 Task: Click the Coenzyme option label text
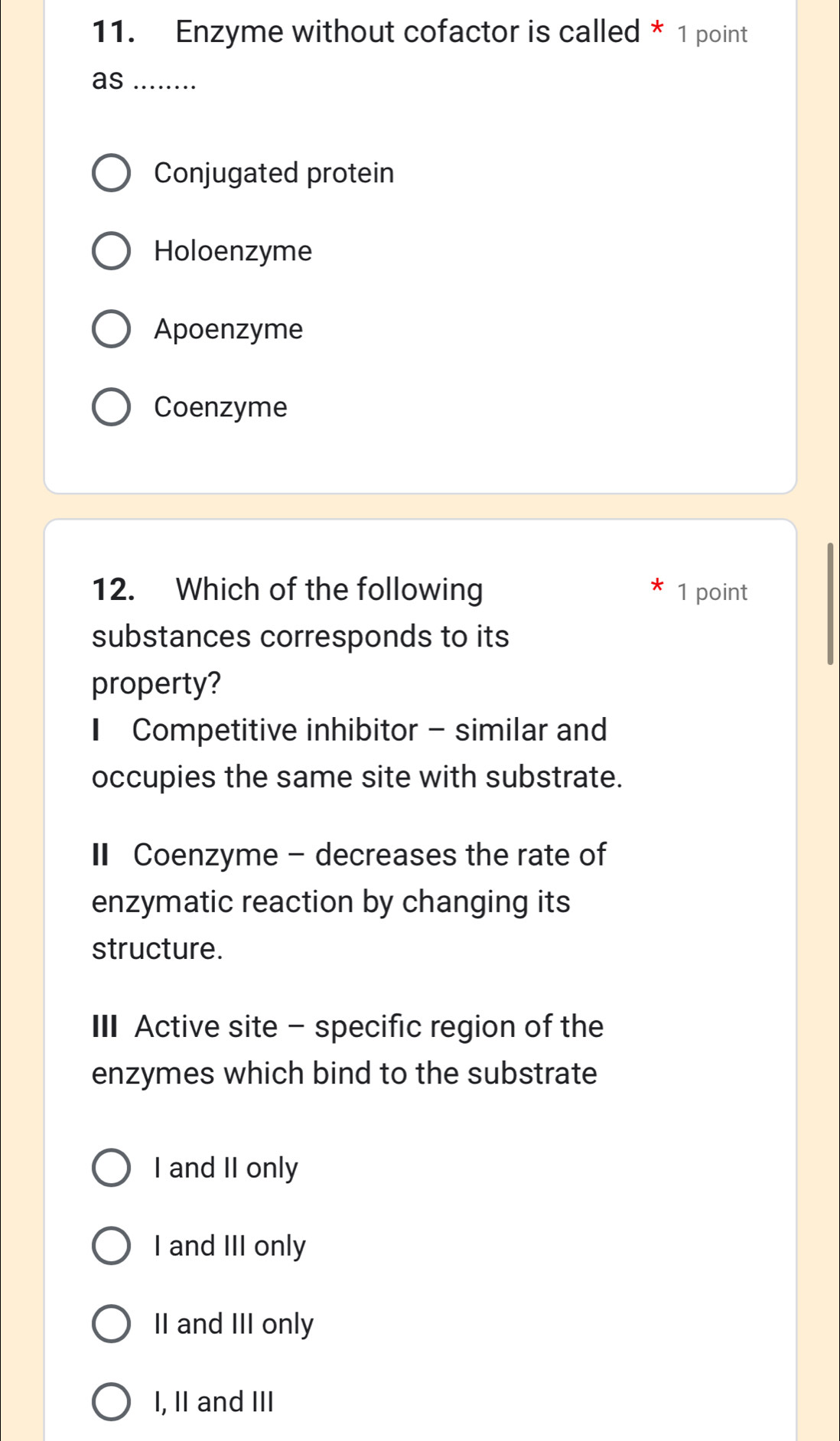click(220, 407)
